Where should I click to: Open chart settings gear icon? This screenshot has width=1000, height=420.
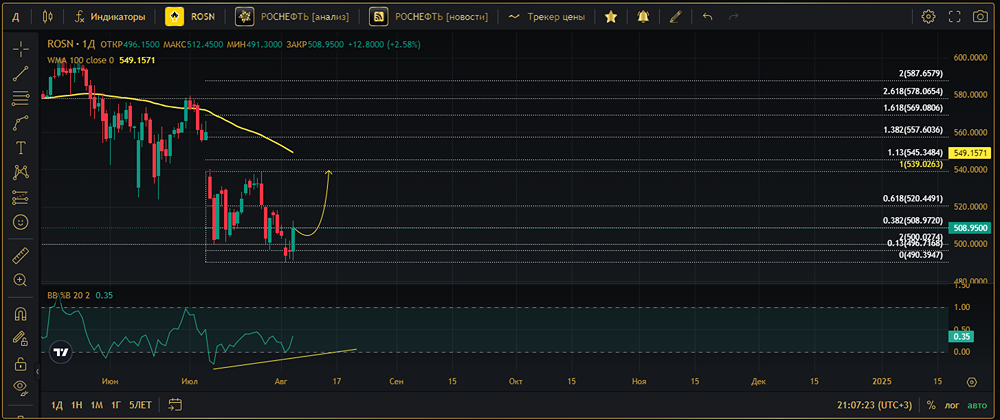pyautogui.click(x=929, y=17)
